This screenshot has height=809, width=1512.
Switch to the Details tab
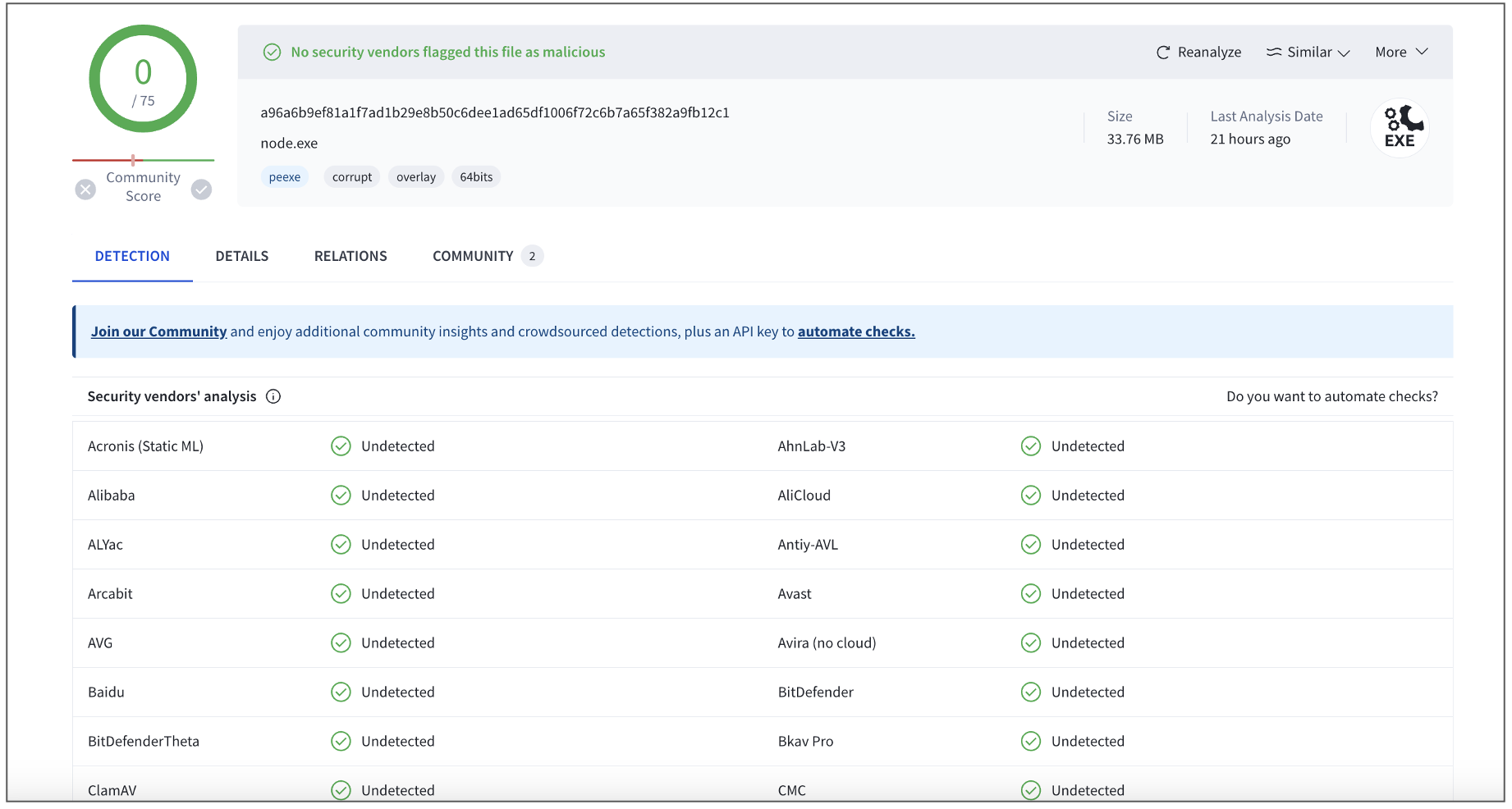(242, 256)
